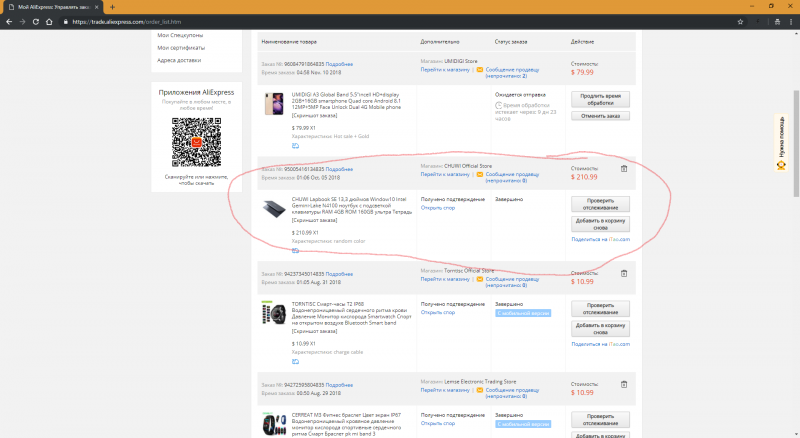Screen dimensions: 800x438
Task: Open Скриншот заказа for CHUWI Lapbook
Action: point(314,221)
